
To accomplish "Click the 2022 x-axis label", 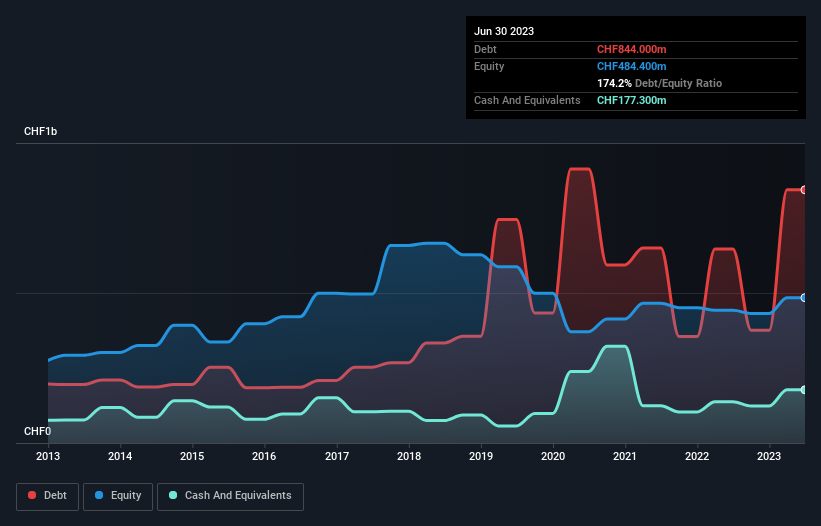I will click(697, 456).
